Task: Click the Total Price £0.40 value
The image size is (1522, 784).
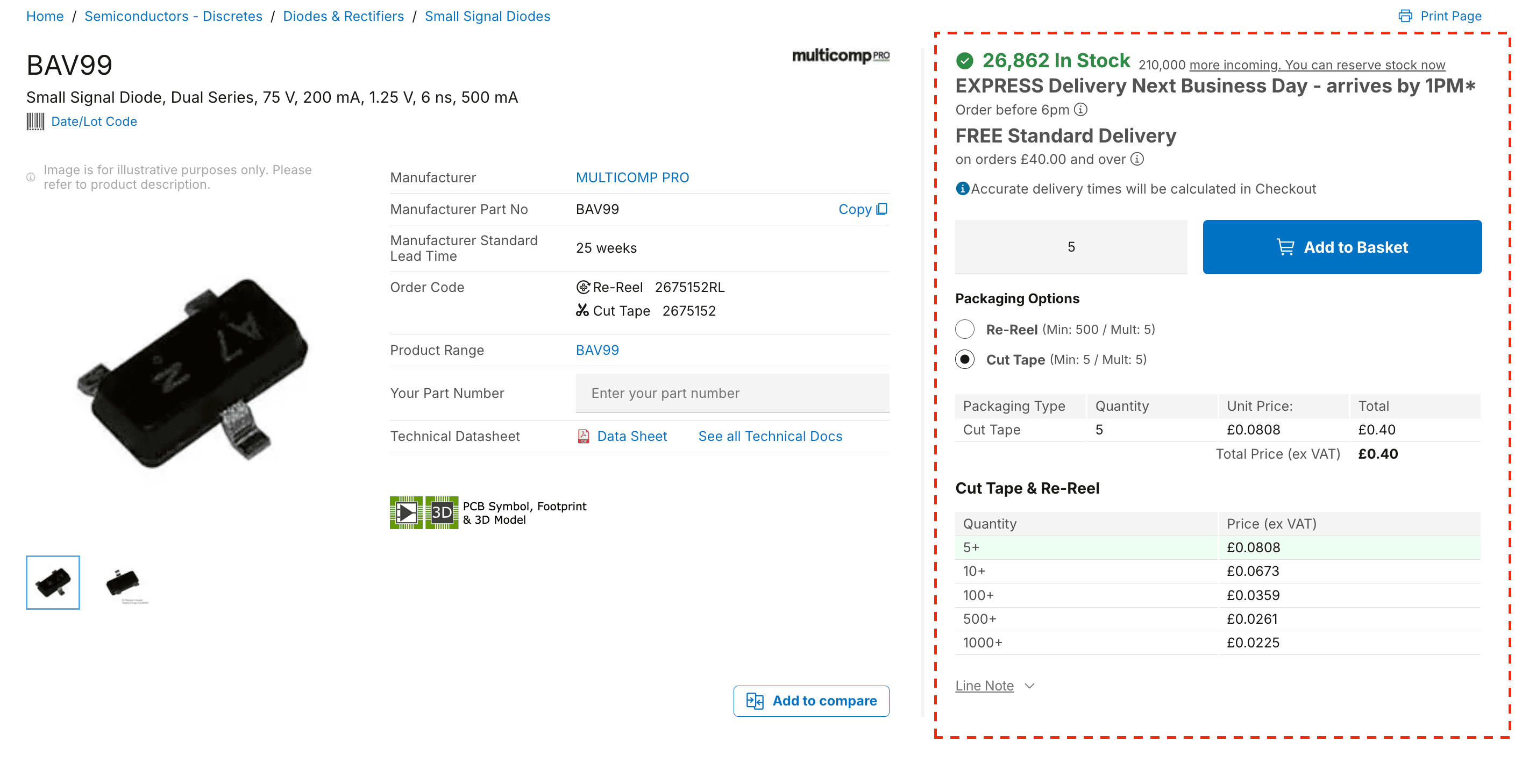Action: click(1378, 454)
